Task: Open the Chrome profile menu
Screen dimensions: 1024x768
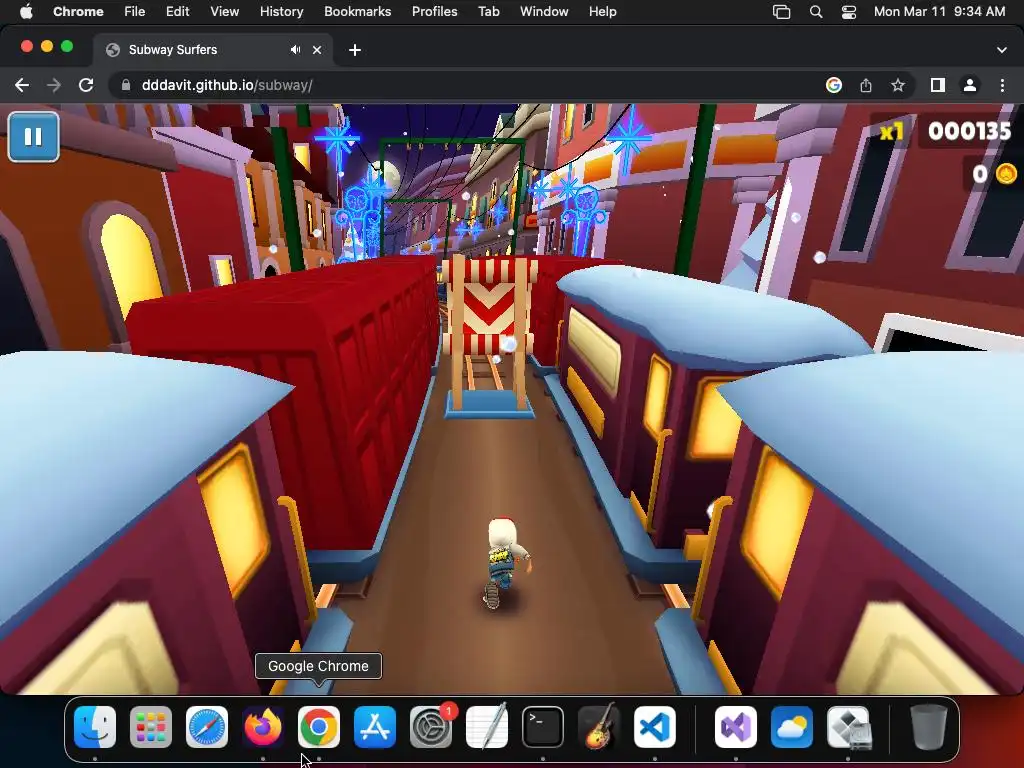Action: point(970,86)
